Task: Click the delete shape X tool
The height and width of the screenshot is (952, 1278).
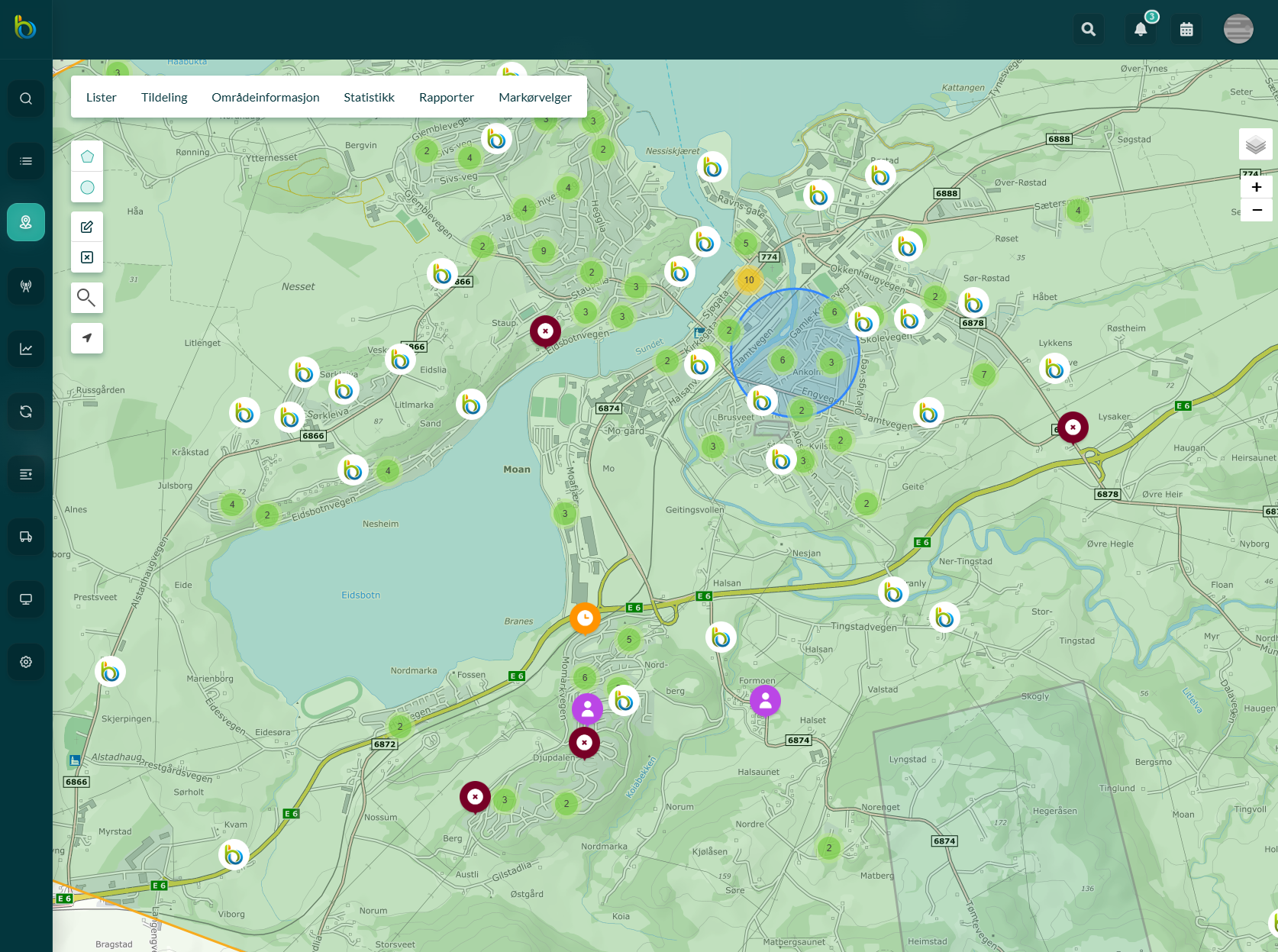Action: (x=87, y=257)
